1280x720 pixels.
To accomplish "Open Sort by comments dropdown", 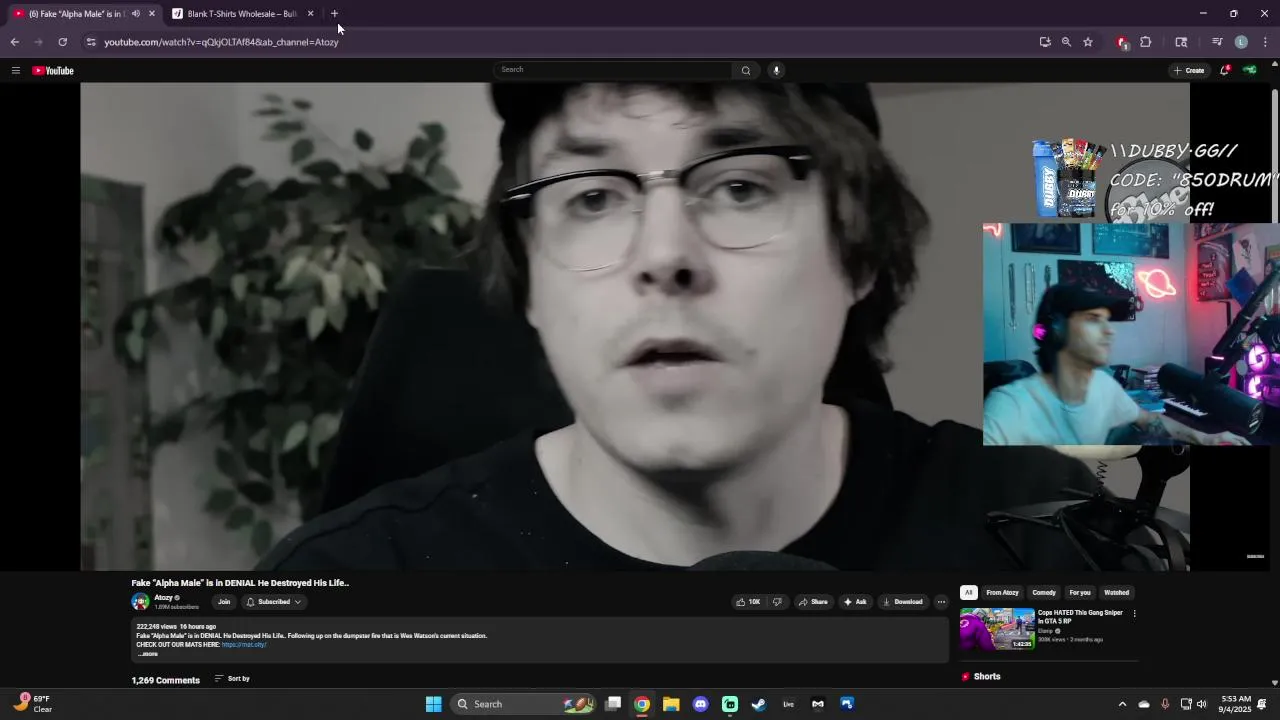I will 232,679.
